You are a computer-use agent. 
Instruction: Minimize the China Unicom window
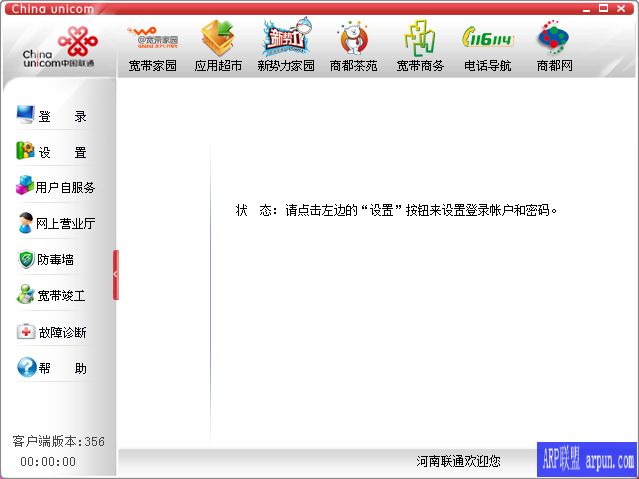pos(586,9)
